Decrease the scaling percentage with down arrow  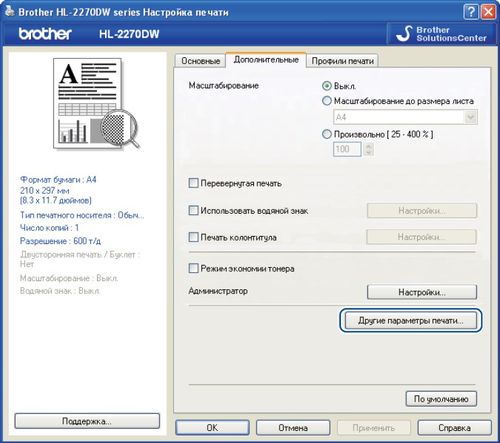pyautogui.click(x=368, y=153)
